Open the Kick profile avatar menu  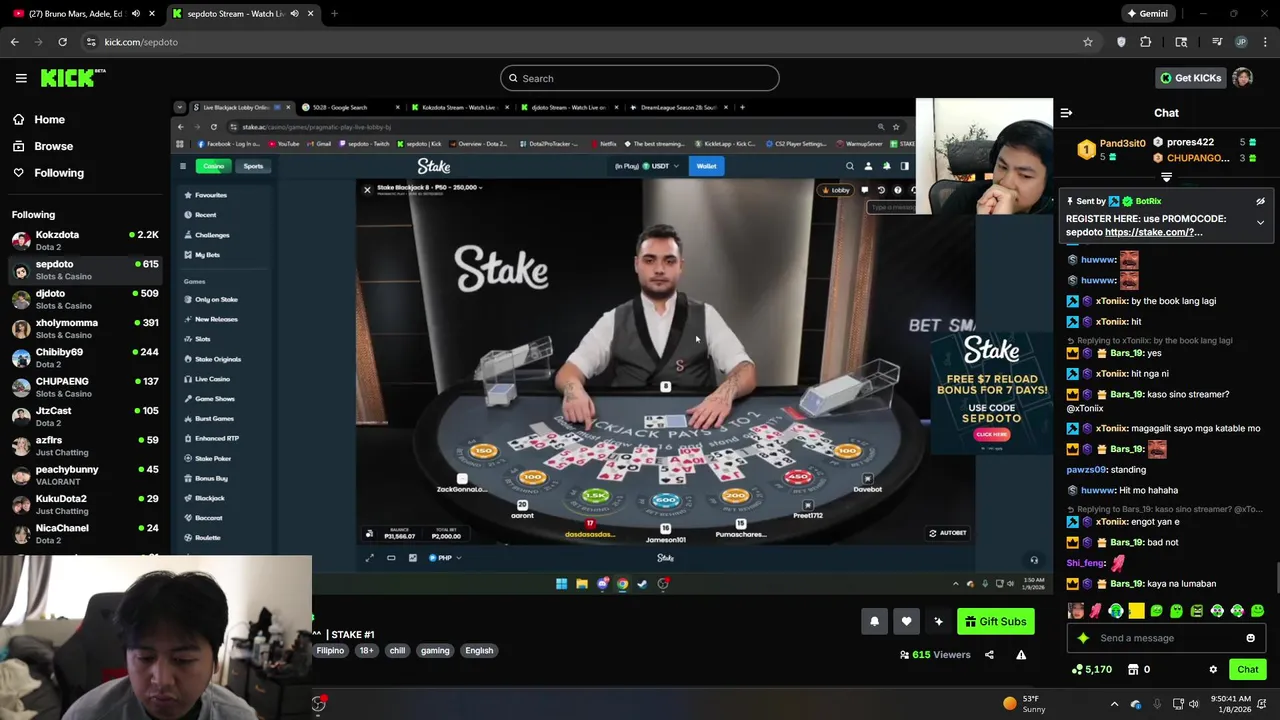1242,78
